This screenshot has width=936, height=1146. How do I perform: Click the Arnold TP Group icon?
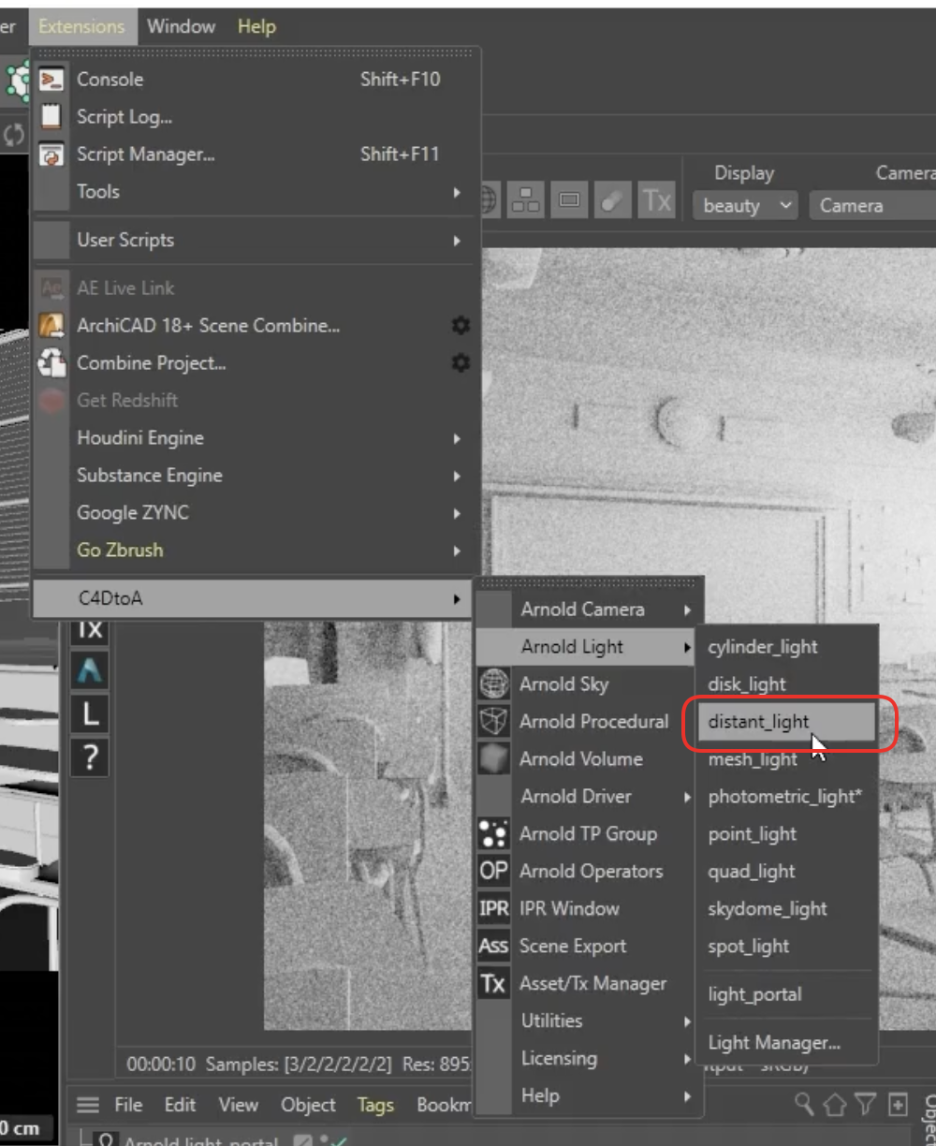493,834
